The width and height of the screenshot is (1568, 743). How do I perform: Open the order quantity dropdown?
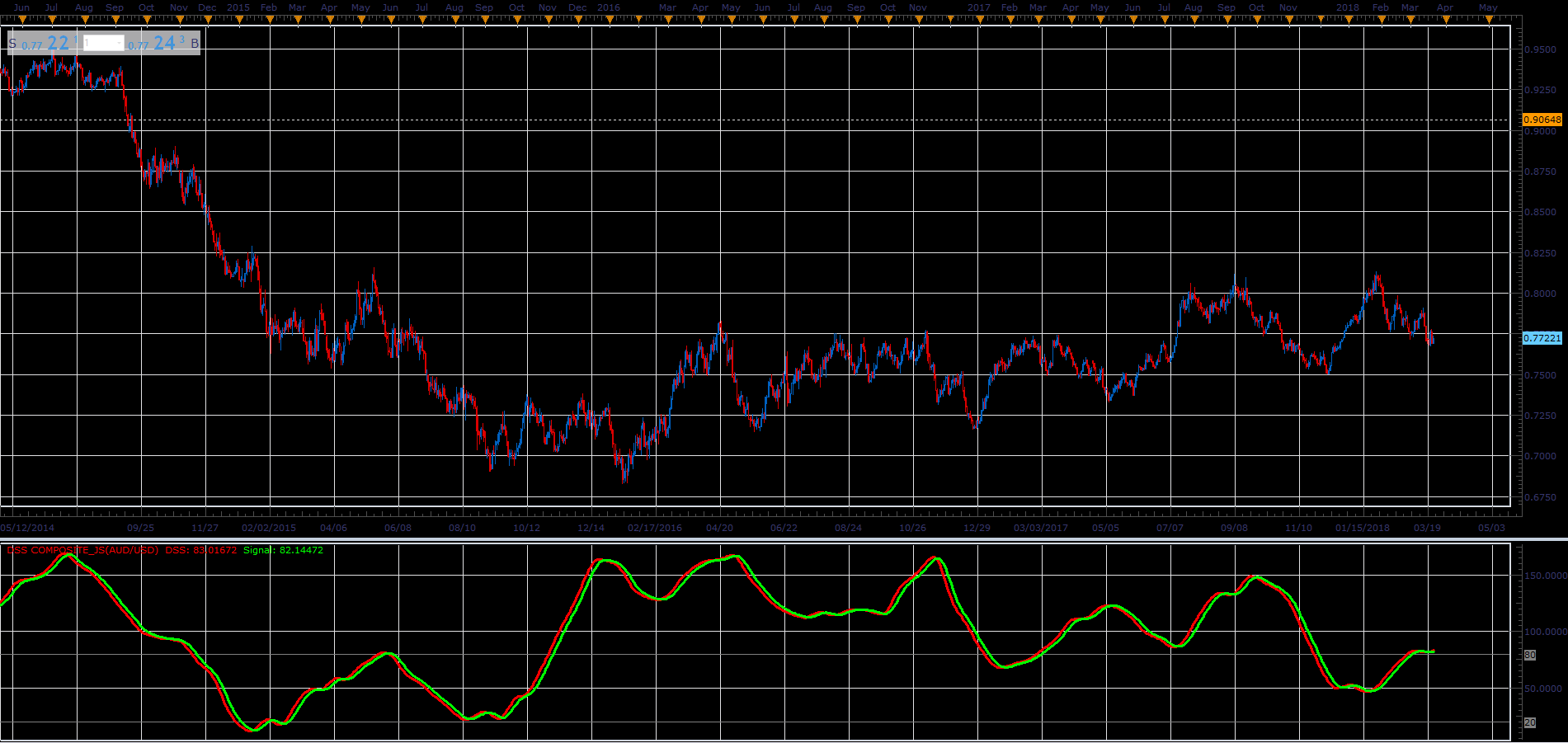point(104,43)
